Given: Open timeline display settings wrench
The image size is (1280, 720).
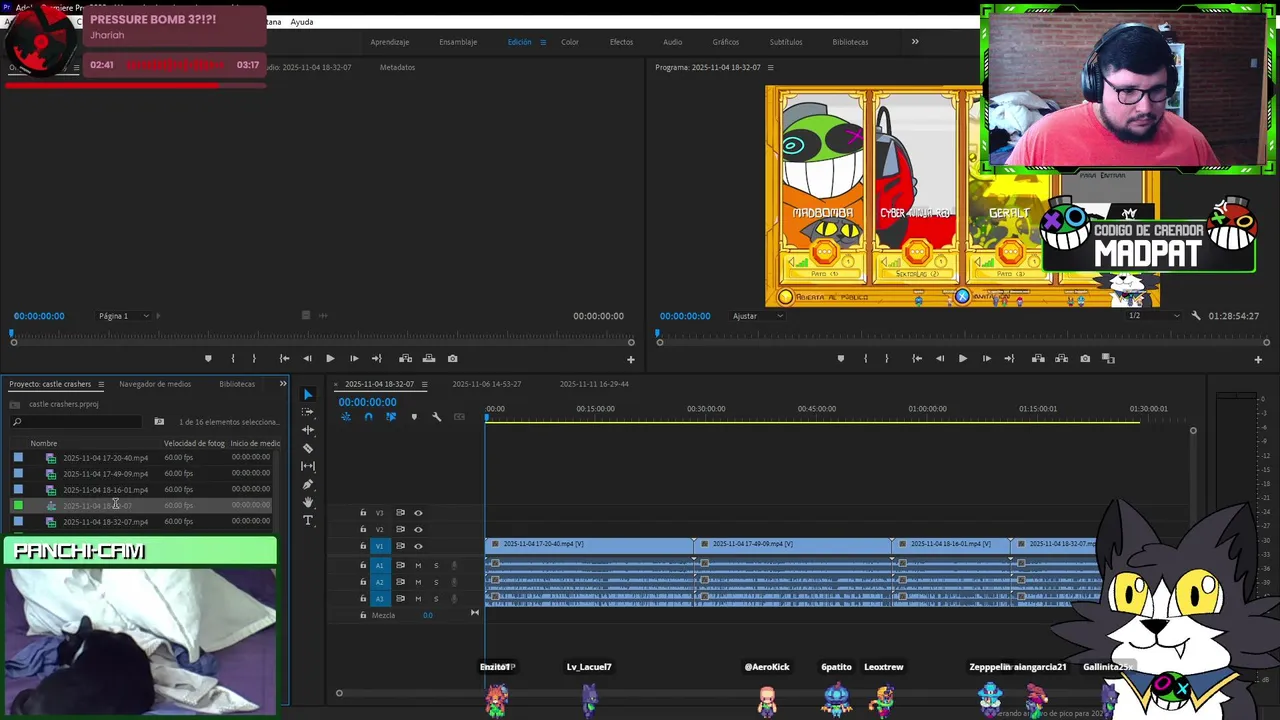Looking at the screenshot, I should click(x=436, y=417).
